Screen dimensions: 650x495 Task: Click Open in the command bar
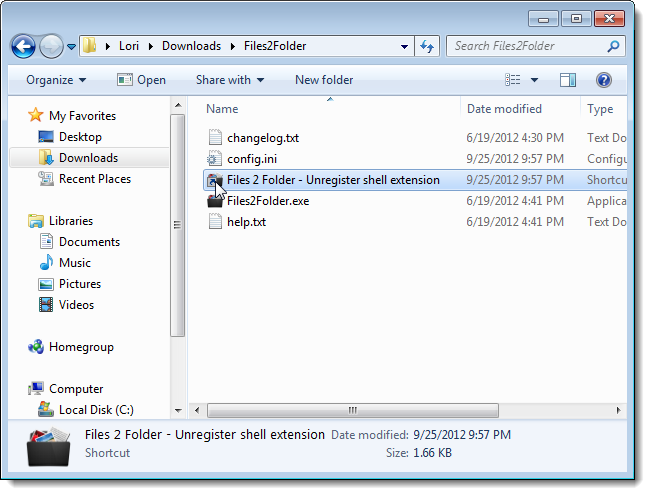[x=141, y=80]
